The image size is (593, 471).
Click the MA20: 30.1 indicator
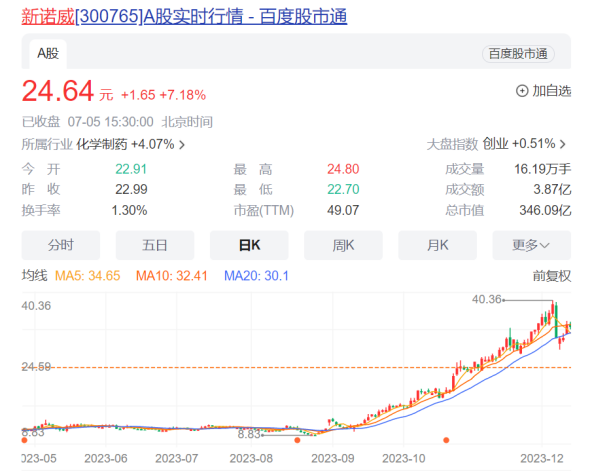tap(256, 276)
